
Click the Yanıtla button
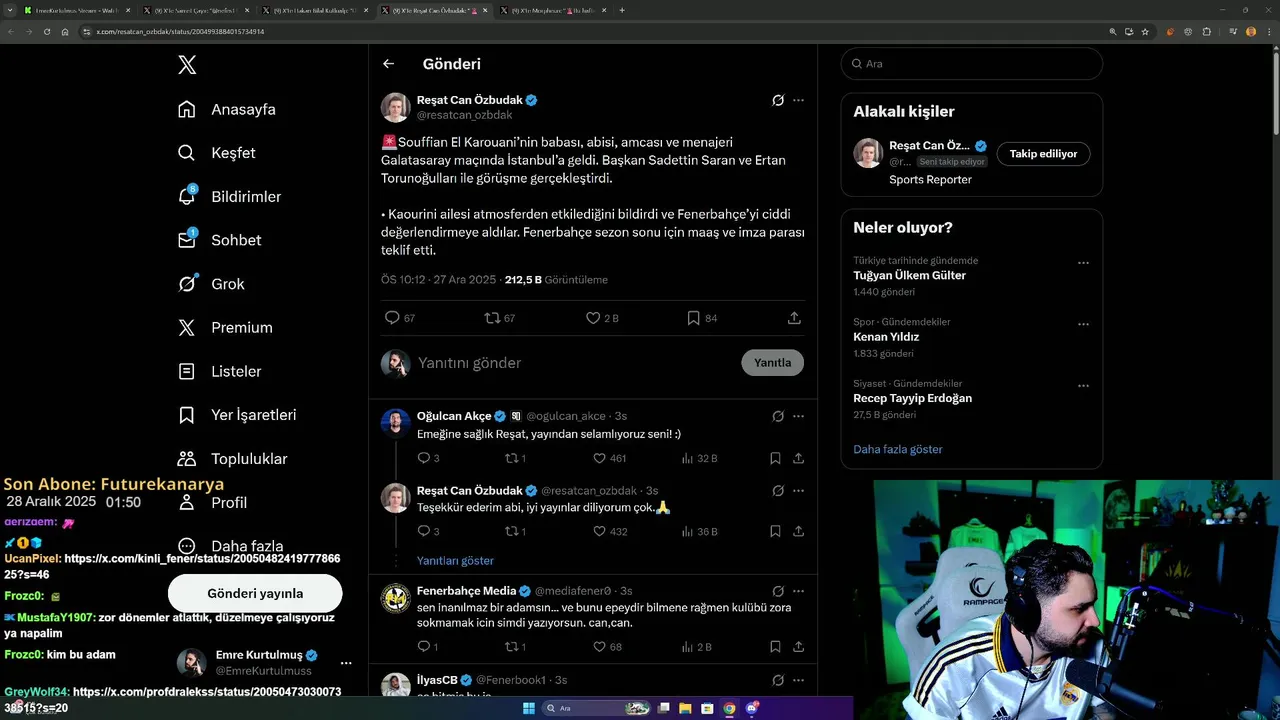click(772, 363)
